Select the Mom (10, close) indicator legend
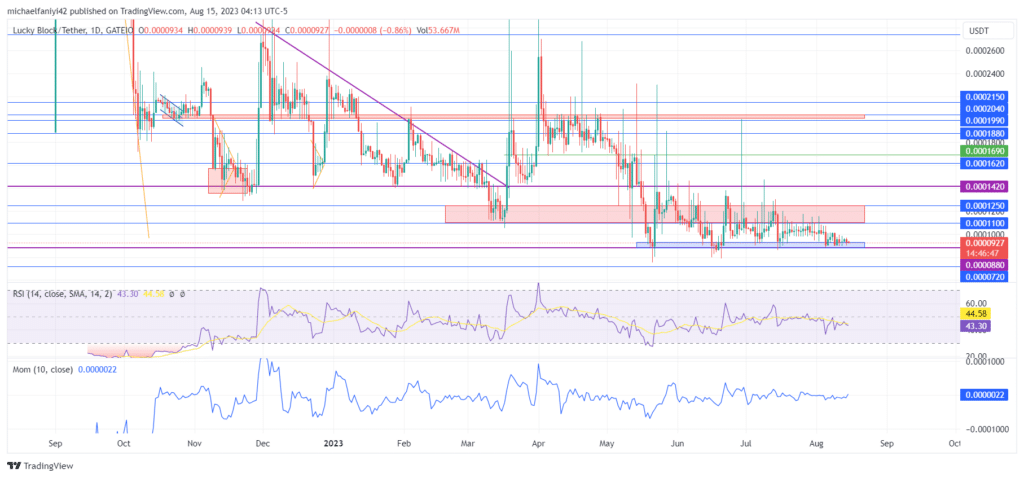1024x478 pixels. point(43,369)
